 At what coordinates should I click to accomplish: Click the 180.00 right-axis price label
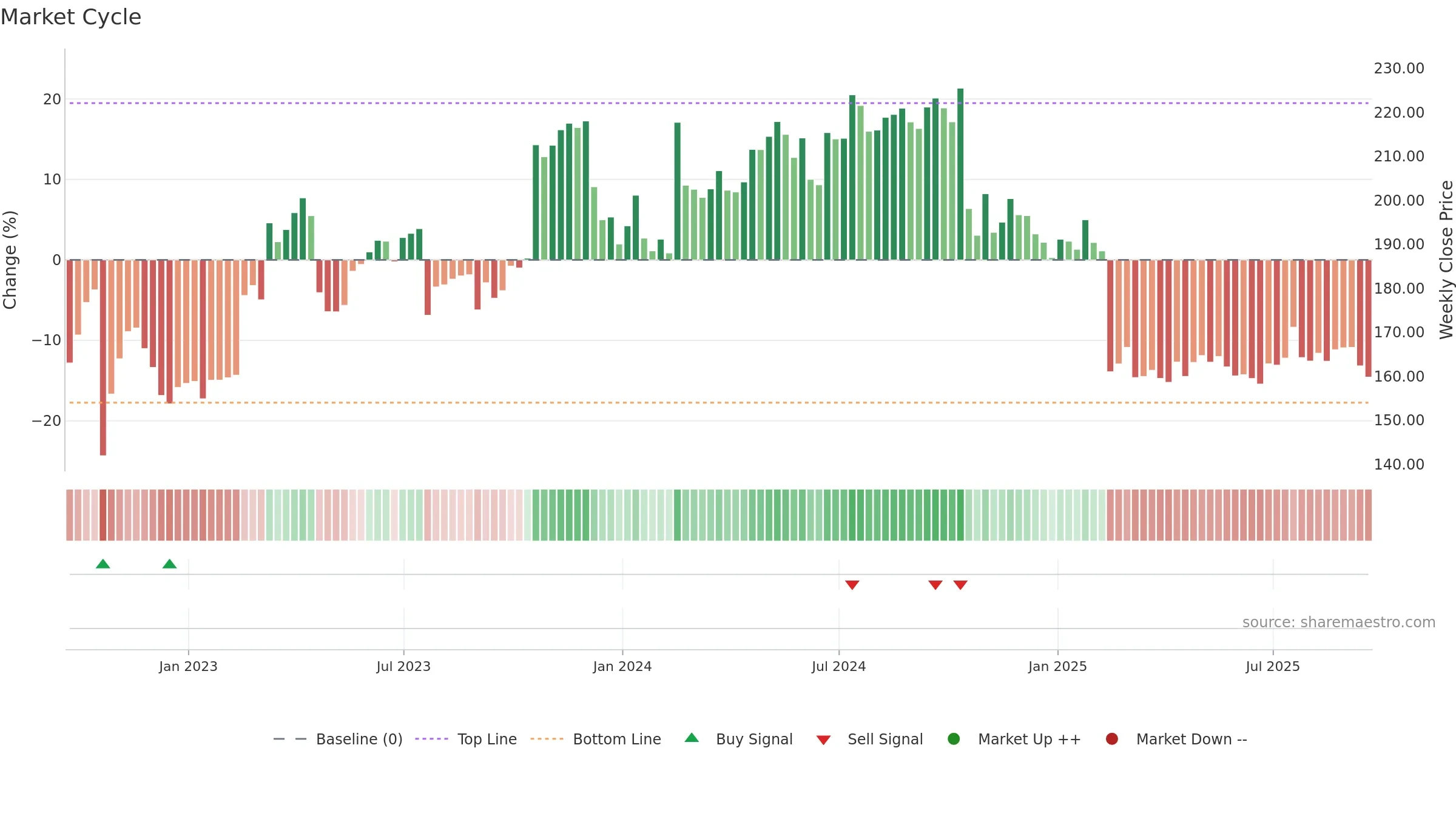[x=1399, y=289]
